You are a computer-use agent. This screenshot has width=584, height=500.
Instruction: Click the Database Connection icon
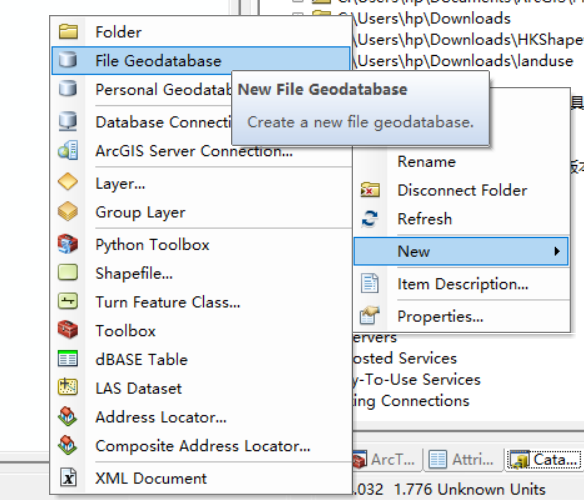click(x=68, y=121)
